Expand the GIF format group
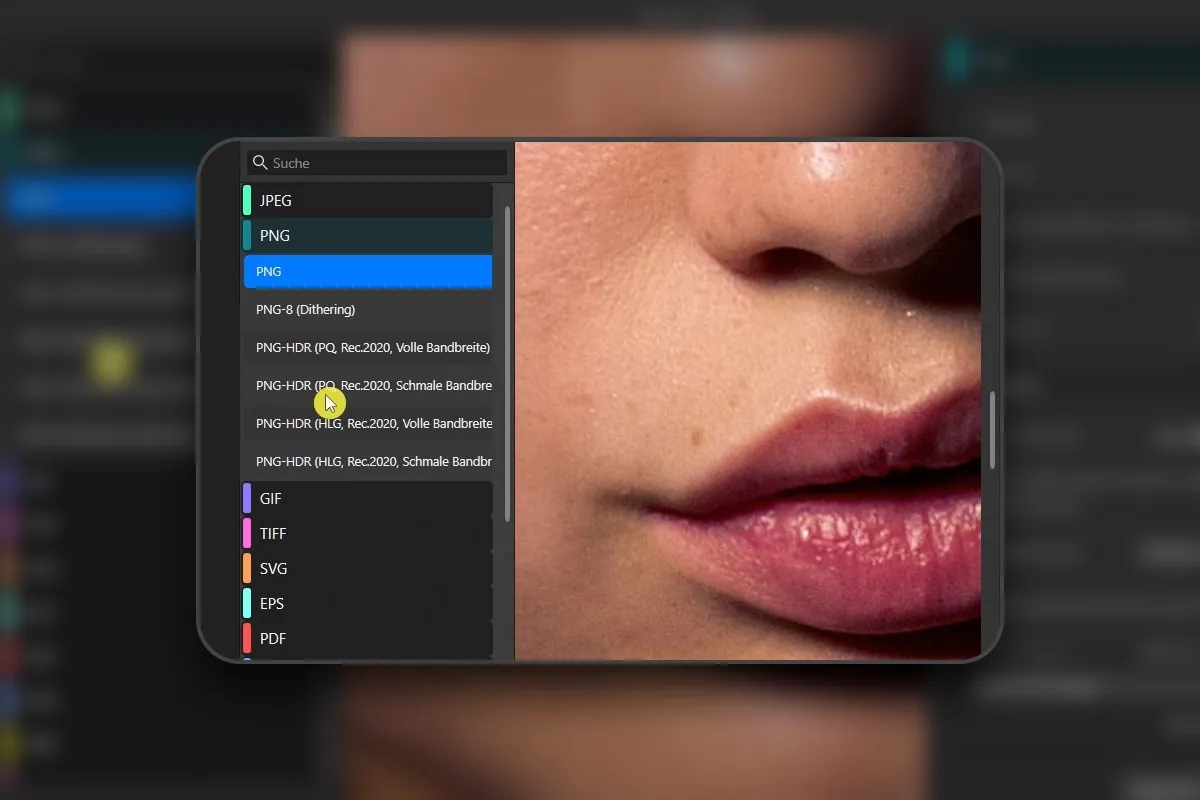1200x800 pixels. 368,498
